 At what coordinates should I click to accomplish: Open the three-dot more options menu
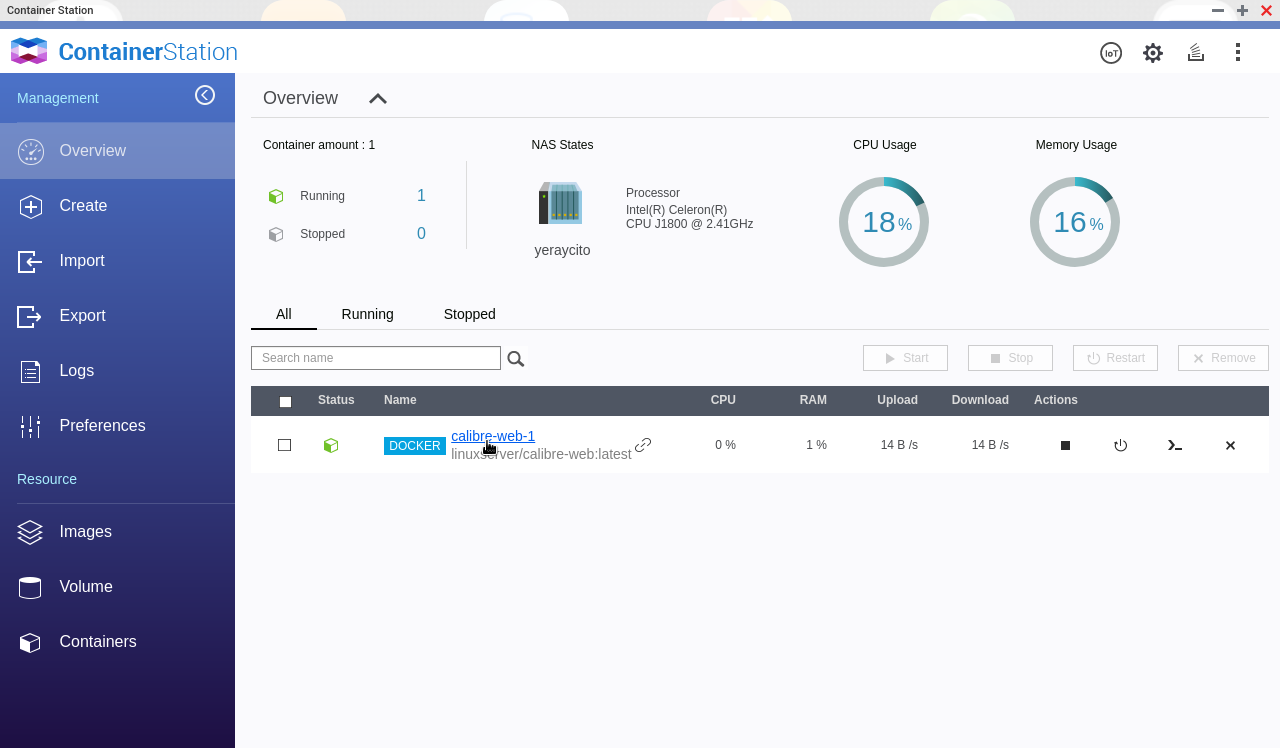(x=1238, y=52)
